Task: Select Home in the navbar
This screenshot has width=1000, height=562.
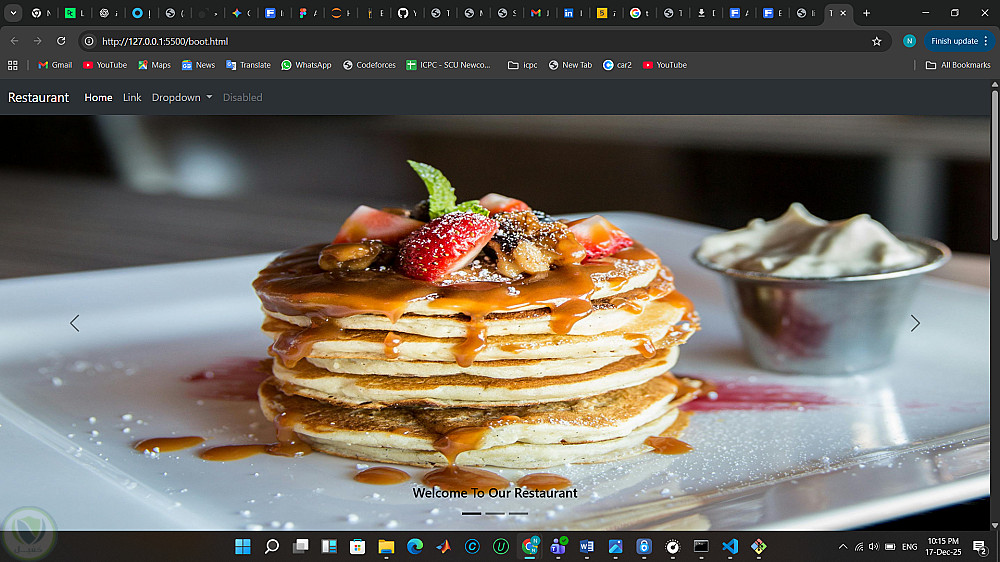Action: pyautogui.click(x=98, y=98)
